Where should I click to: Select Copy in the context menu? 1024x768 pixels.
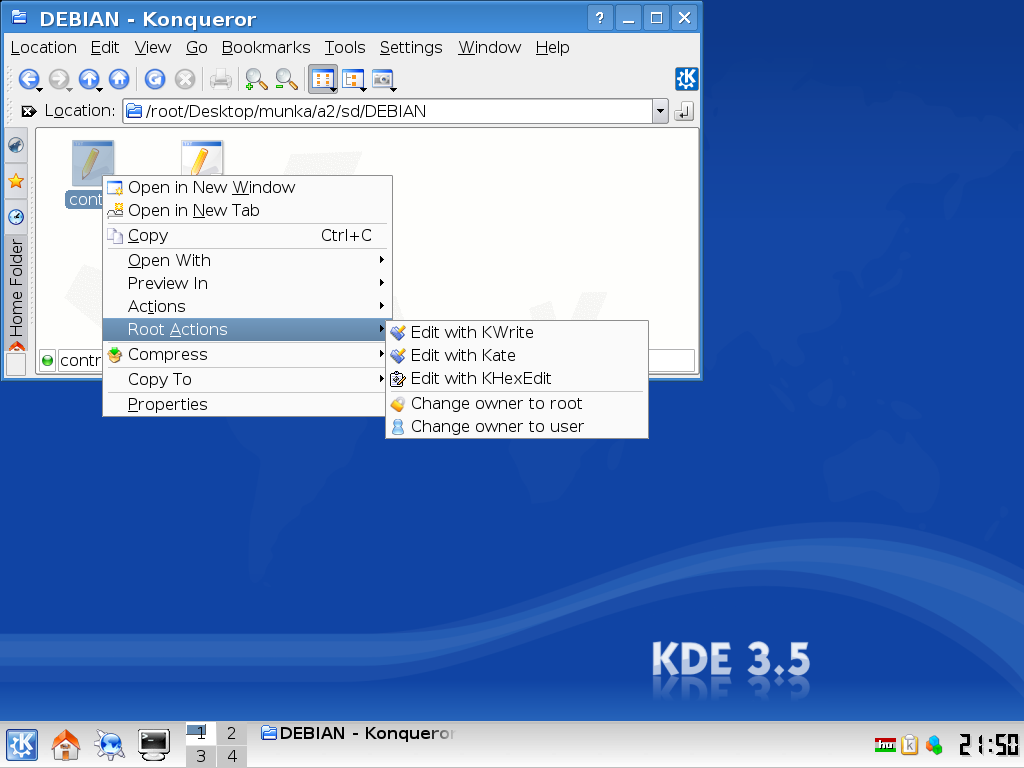click(247, 236)
